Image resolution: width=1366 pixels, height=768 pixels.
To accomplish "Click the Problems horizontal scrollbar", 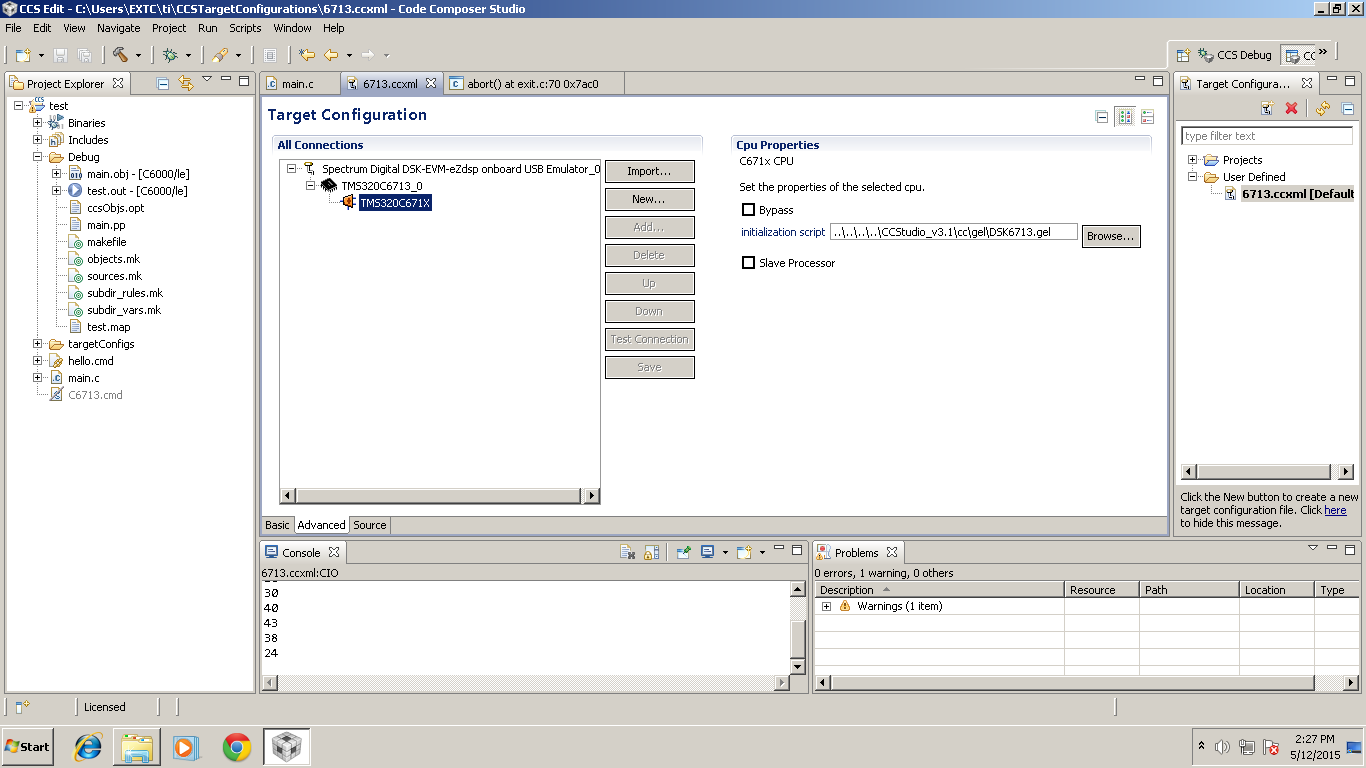I will 1087,683.
